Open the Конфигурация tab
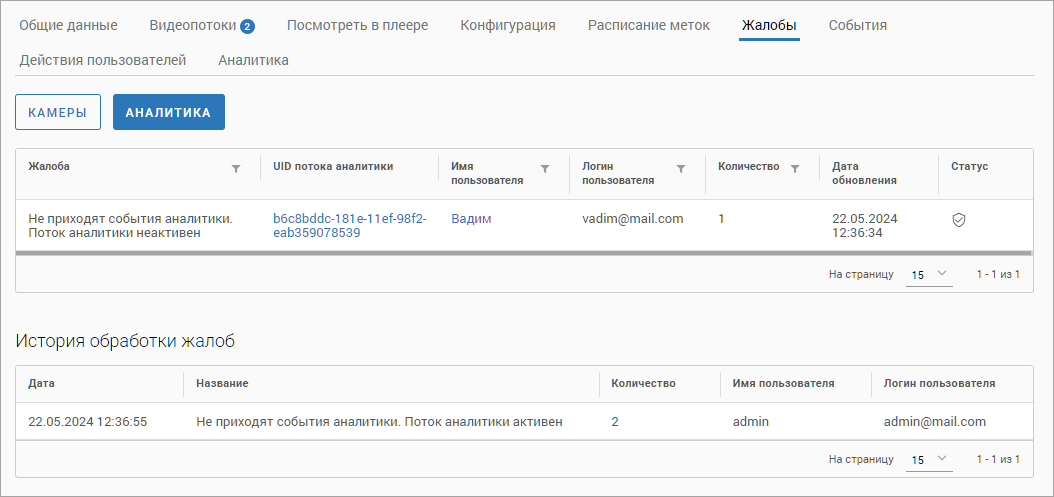 click(x=507, y=25)
